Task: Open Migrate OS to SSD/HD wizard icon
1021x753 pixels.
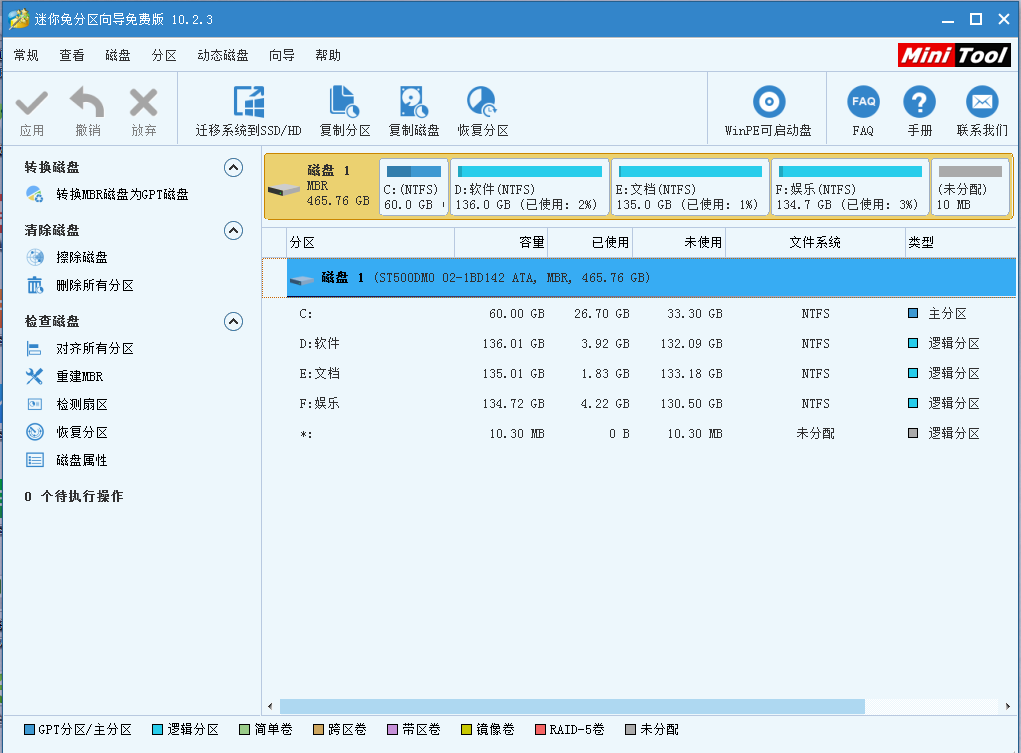Action: point(249,102)
